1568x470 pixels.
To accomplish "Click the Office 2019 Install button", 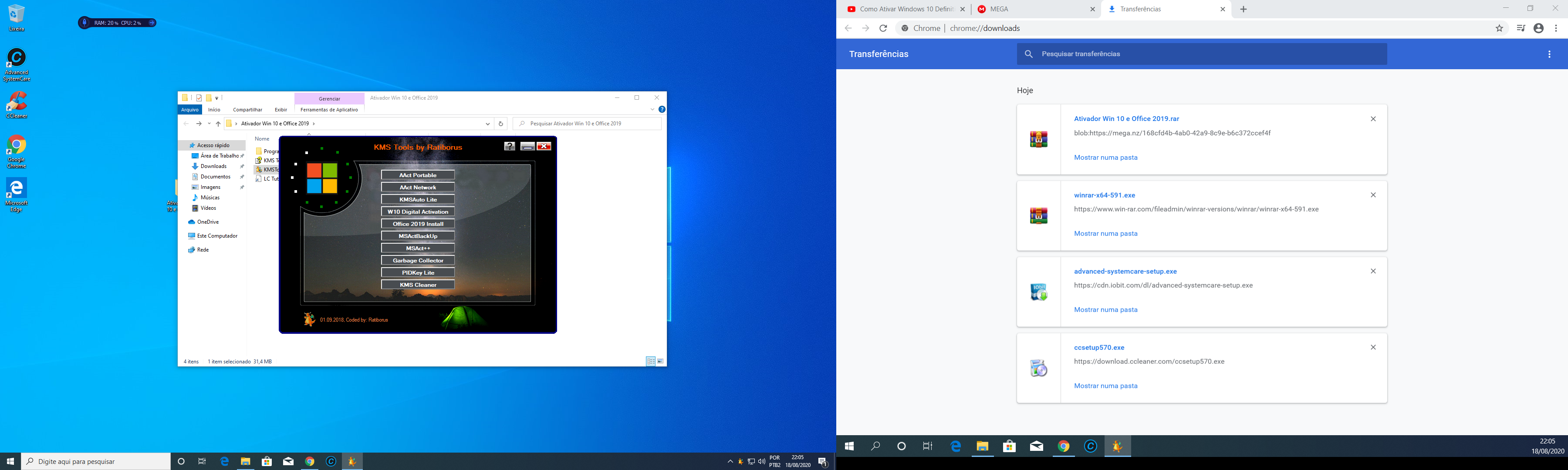I will click(x=418, y=224).
